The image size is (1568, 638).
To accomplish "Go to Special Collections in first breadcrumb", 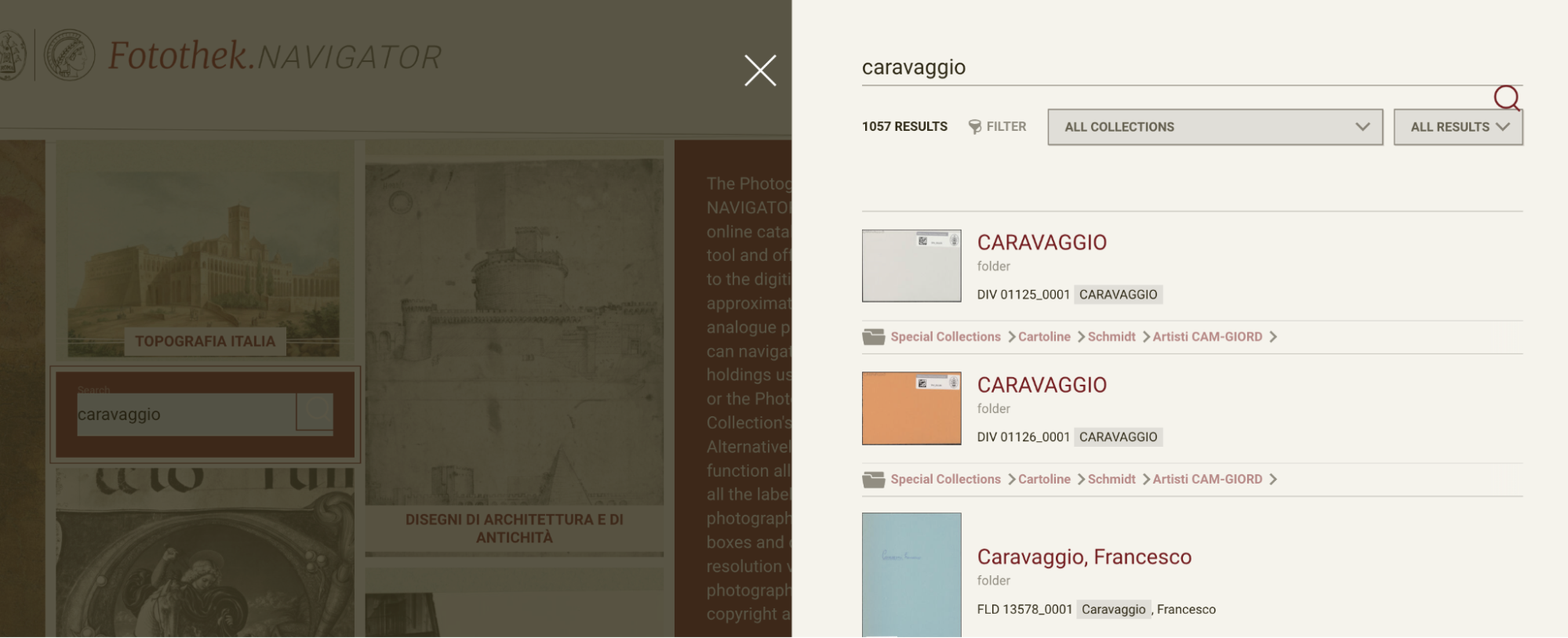I will [945, 337].
